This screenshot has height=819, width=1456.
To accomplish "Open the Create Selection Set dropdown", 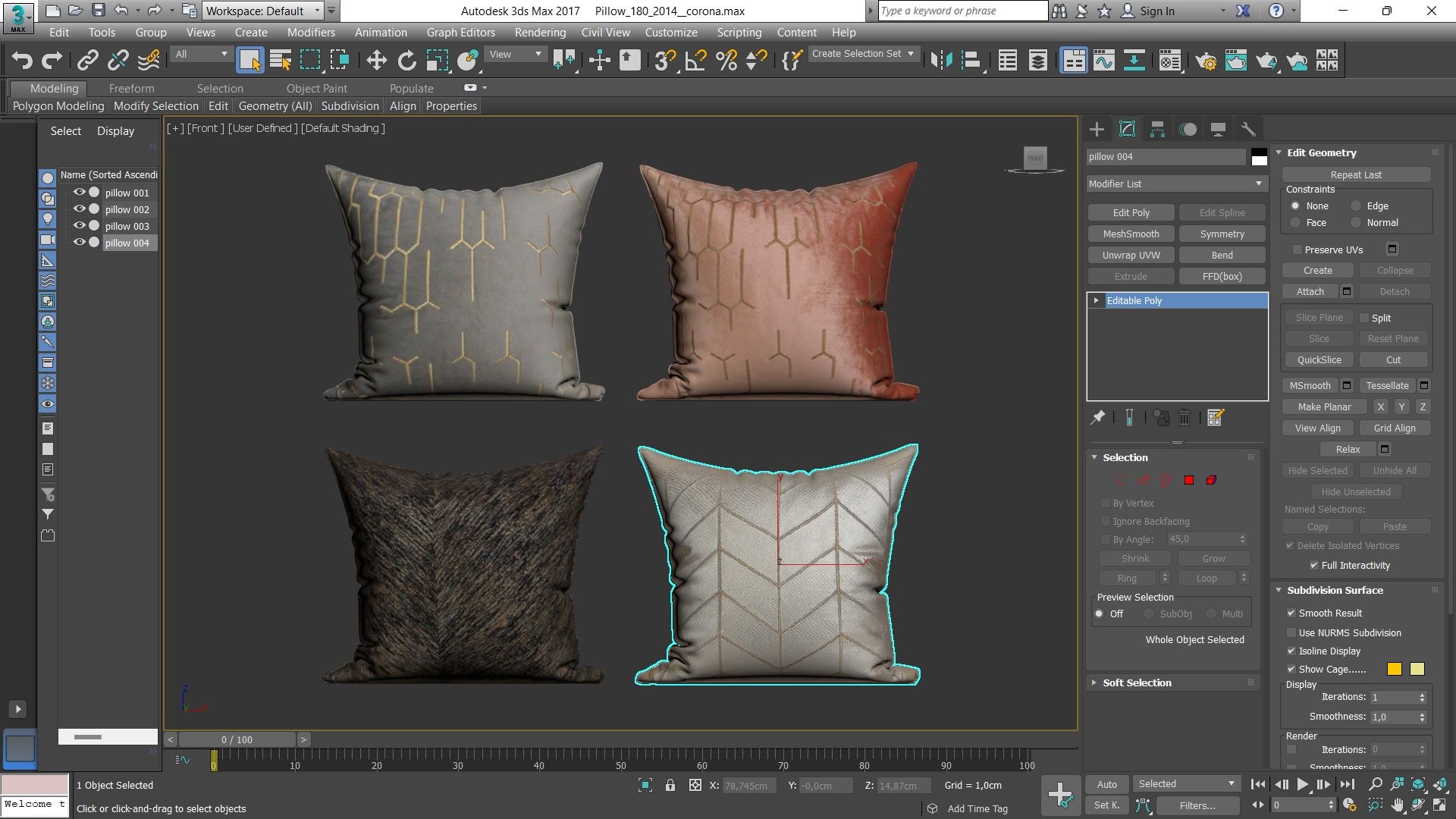I will [x=864, y=54].
